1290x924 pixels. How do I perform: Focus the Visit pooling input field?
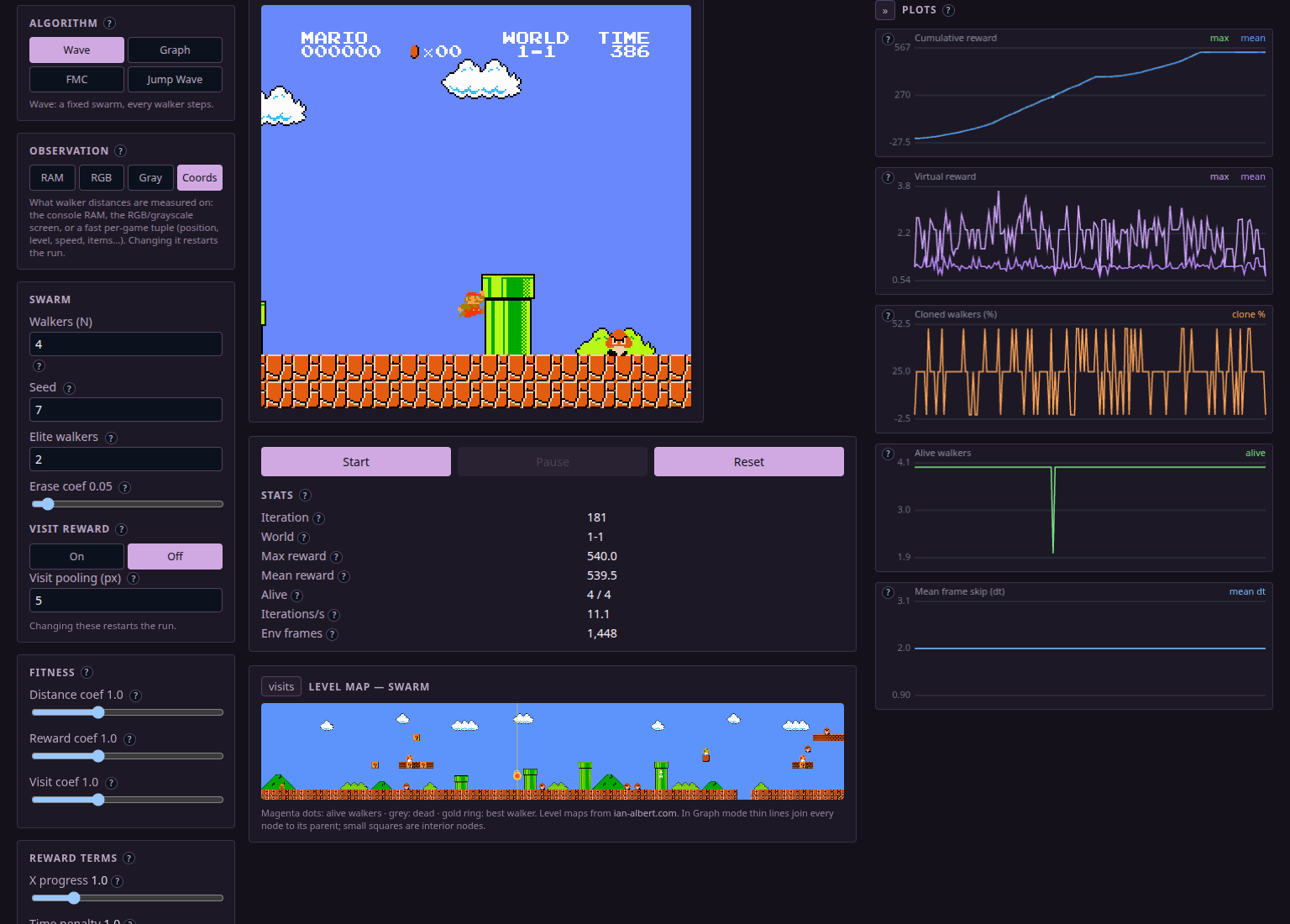point(126,601)
